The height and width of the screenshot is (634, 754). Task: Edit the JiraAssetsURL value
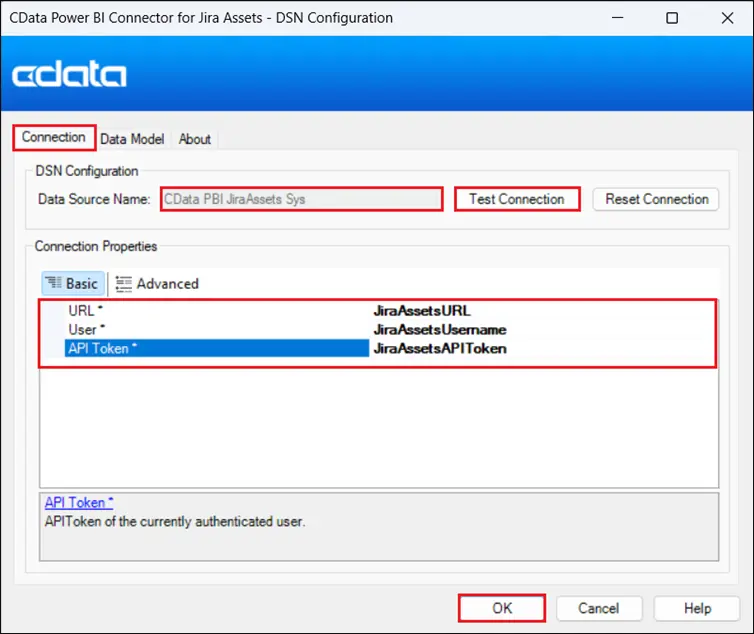click(421, 311)
